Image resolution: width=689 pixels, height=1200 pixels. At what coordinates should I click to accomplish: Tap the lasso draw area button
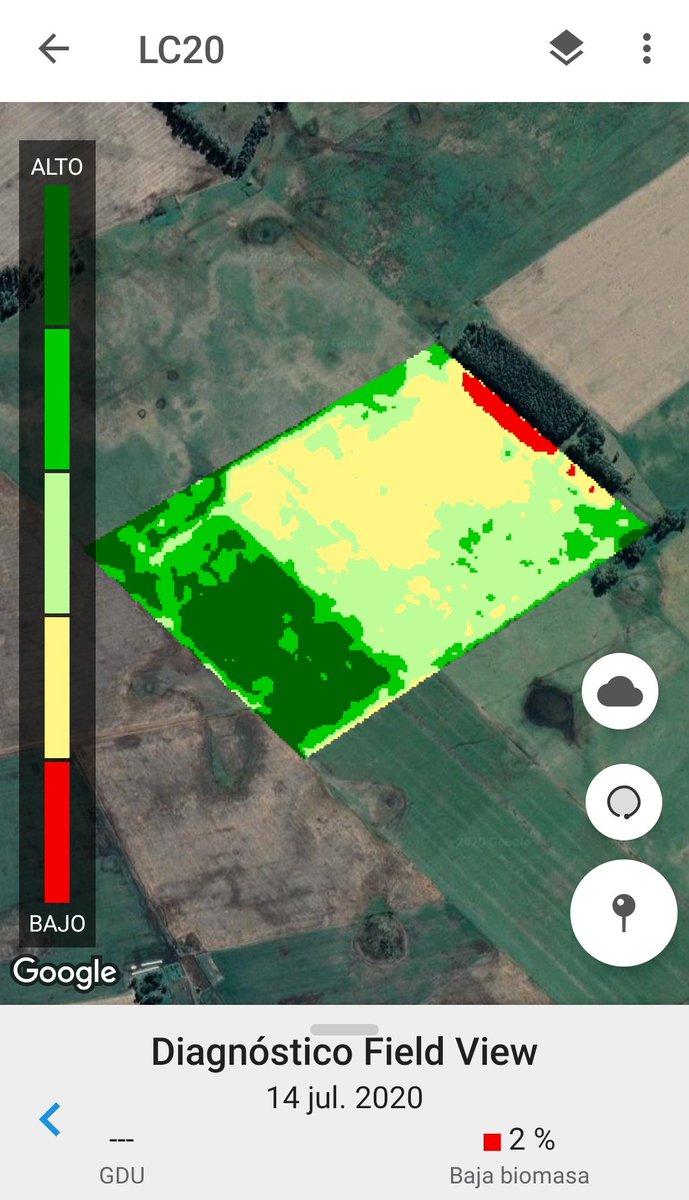pyautogui.click(x=622, y=802)
